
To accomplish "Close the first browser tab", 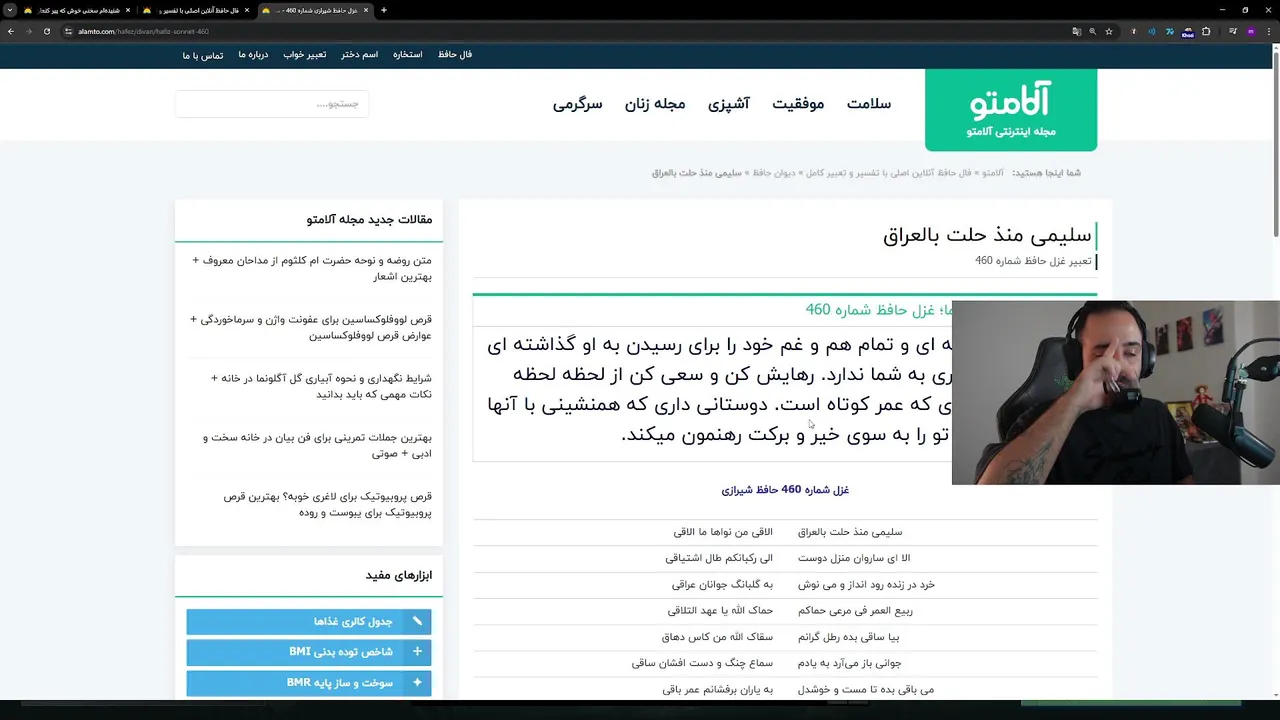I will pyautogui.click(x=128, y=10).
